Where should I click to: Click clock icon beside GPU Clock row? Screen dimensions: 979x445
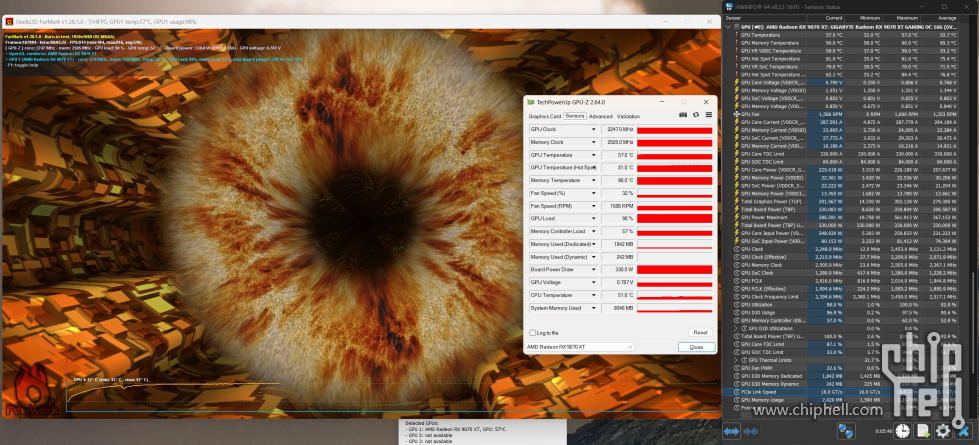(x=737, y=249)
